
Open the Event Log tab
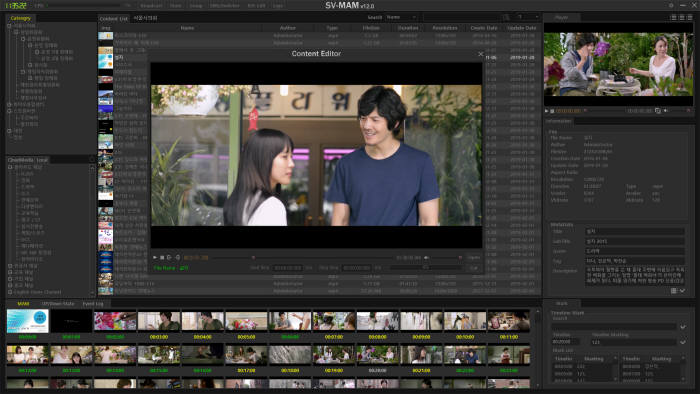tap(93, 303)
